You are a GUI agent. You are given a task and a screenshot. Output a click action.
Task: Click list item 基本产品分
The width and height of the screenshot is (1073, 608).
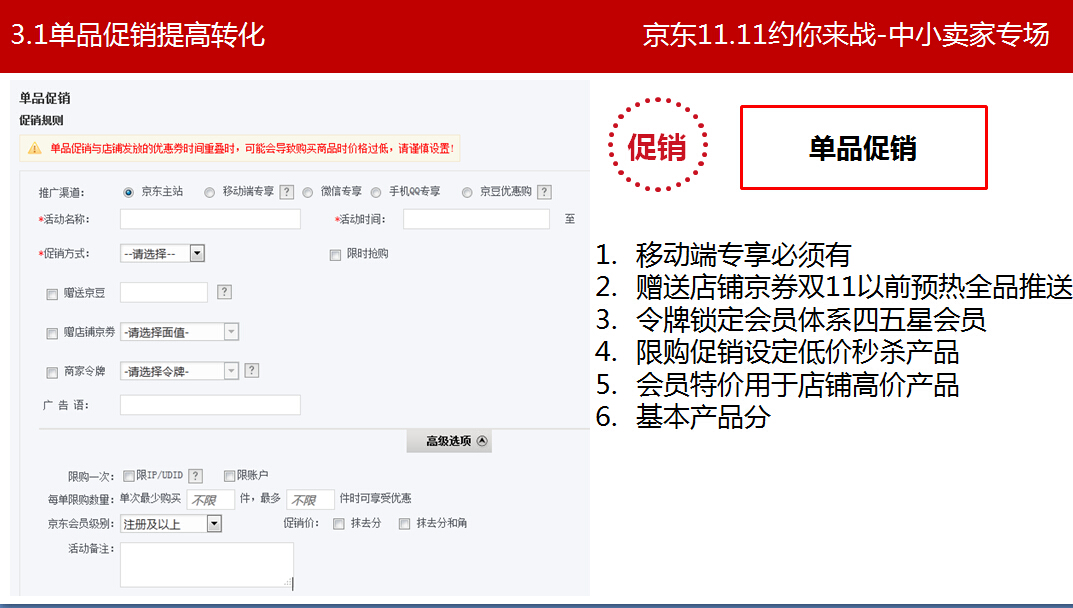pyautogui.click(x=703, y=417)
